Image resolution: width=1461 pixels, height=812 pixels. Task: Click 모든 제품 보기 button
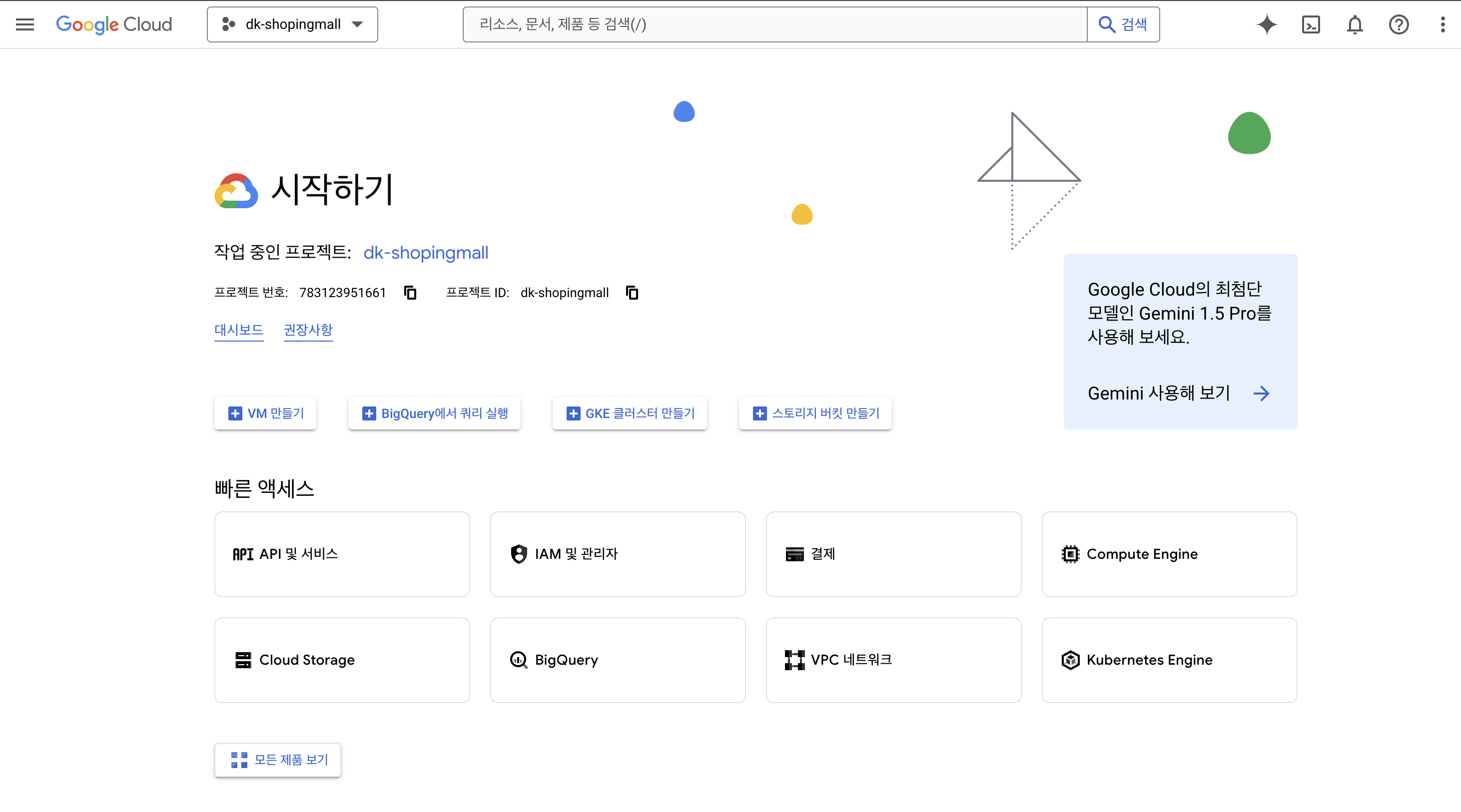pyautogui.click(x=278, y=760)
